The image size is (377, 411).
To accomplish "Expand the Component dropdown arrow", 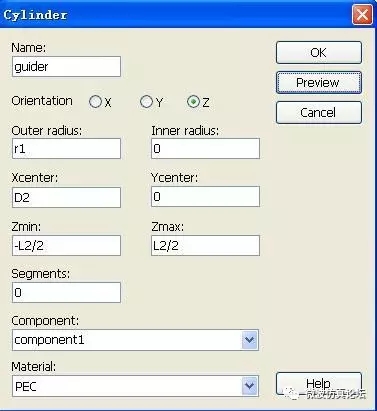I will pos(249,340).
